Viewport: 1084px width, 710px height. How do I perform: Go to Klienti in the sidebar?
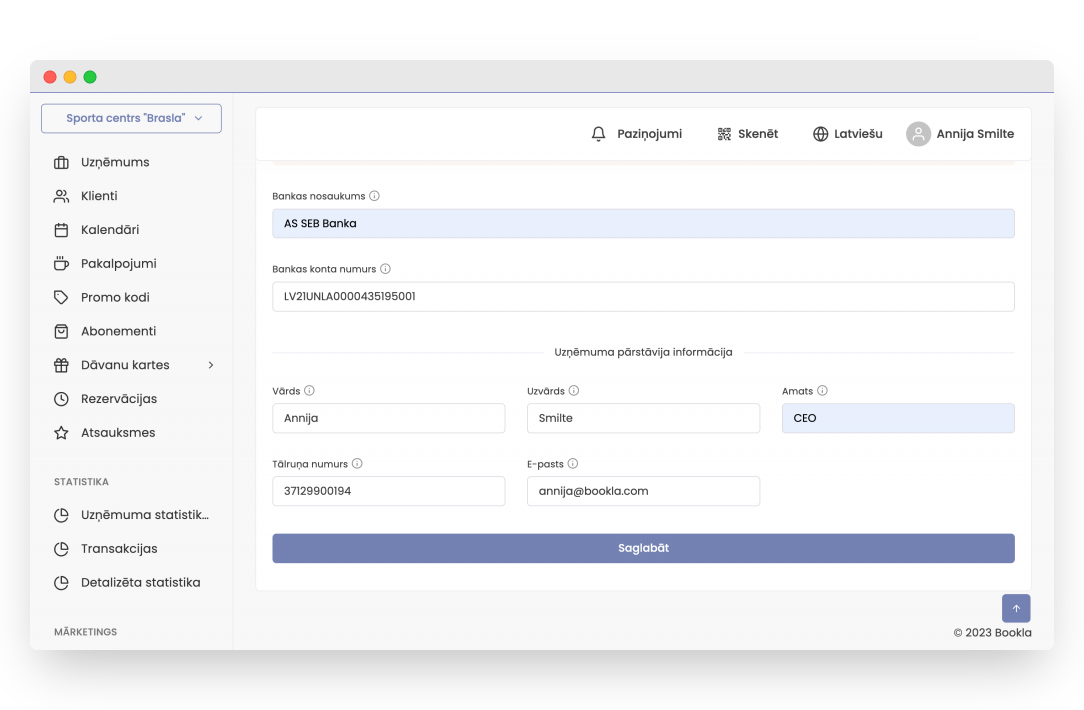point(99,196)
